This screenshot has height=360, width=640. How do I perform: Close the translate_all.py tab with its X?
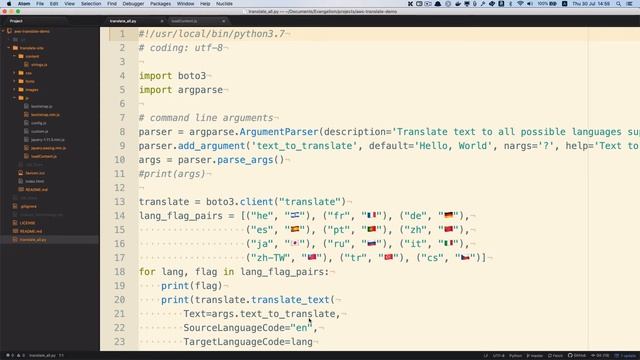click(x=162, y=21)
